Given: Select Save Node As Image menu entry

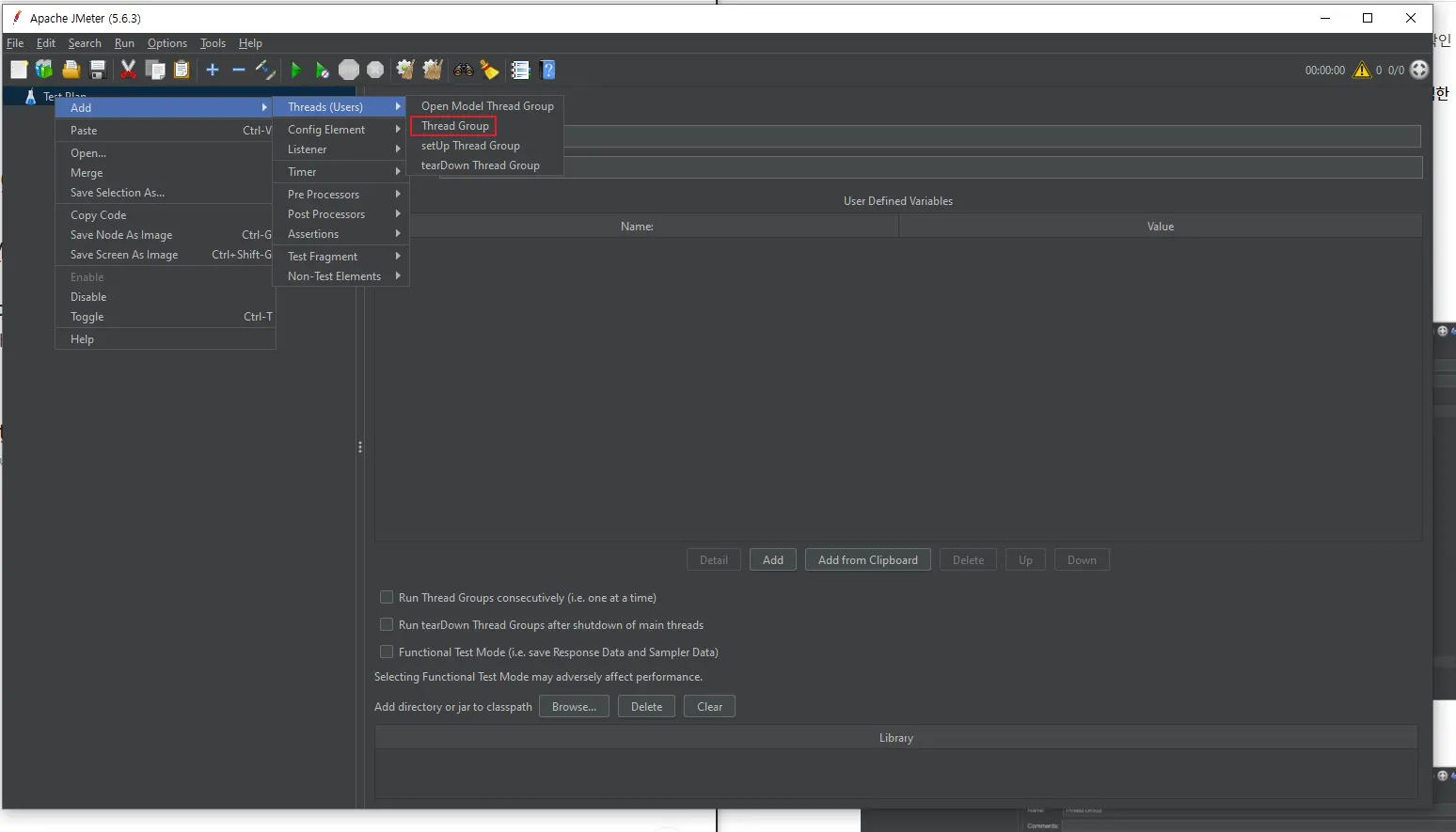Looking at the screenshot, I should (x=165, y=235).
